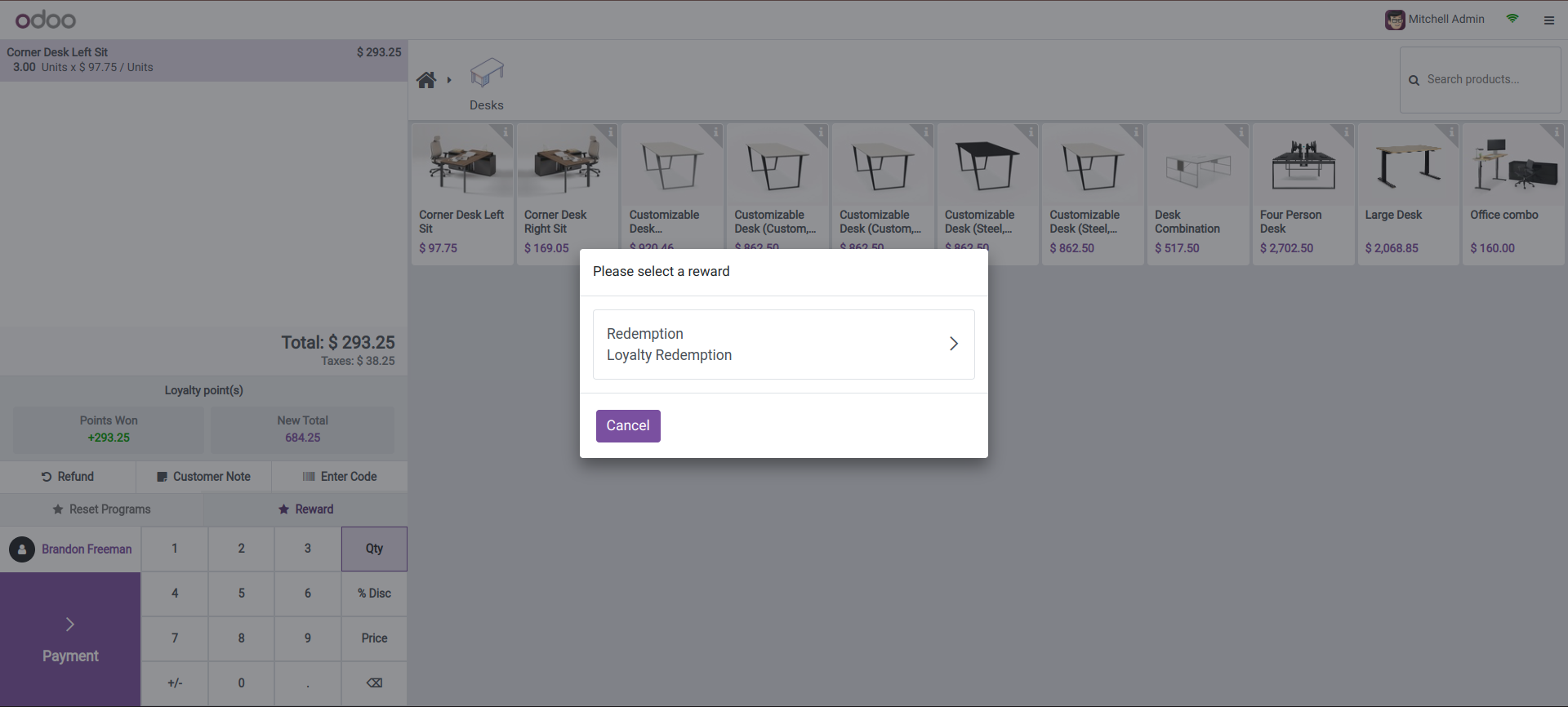
Task: Select the Redemption loyalty reward option
Action: (x=783, y=345)
